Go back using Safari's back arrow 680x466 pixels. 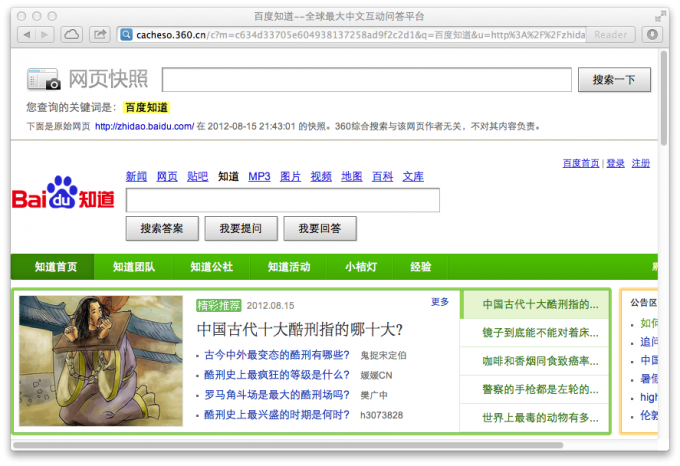click(x=27, y=35)
